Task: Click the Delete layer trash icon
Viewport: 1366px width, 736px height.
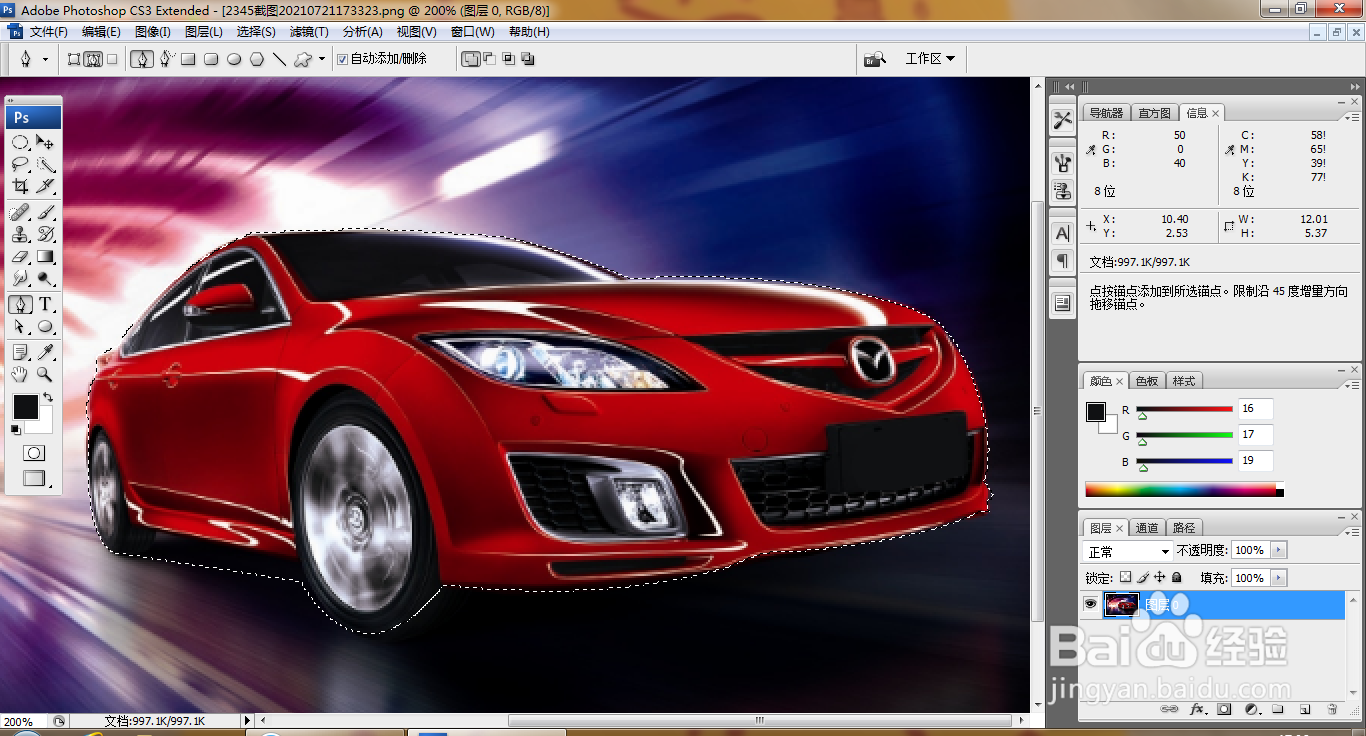Action: pyautogui.click(x=1332, y=709)
